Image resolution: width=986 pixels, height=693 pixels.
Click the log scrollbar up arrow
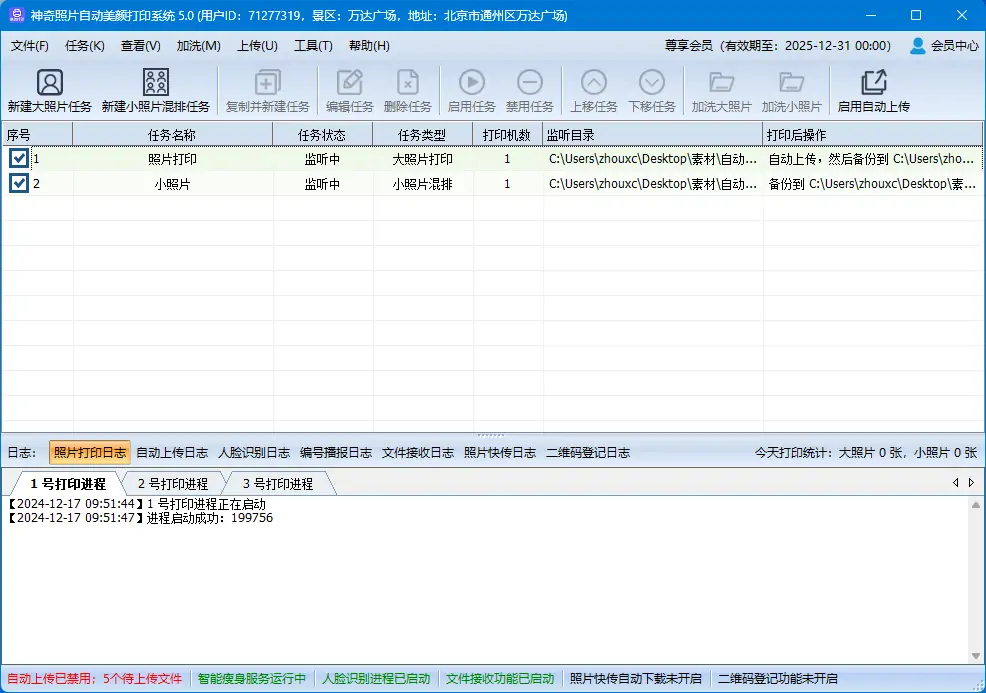976,504
